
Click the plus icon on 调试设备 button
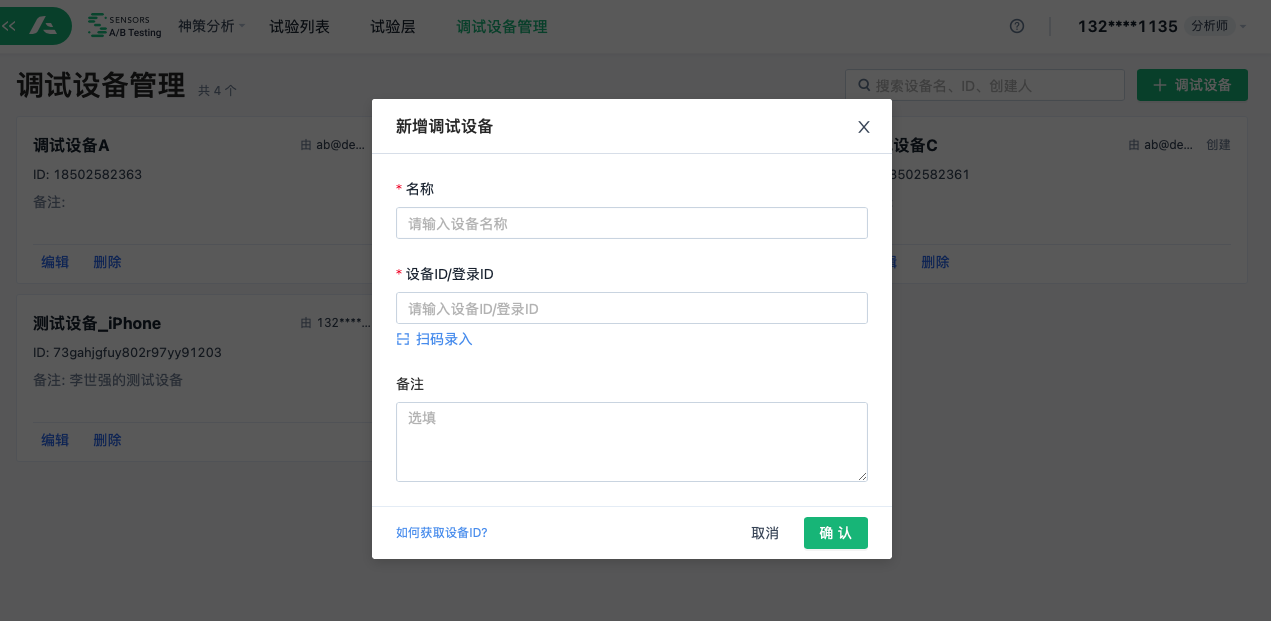click(x=1160, y=85)
